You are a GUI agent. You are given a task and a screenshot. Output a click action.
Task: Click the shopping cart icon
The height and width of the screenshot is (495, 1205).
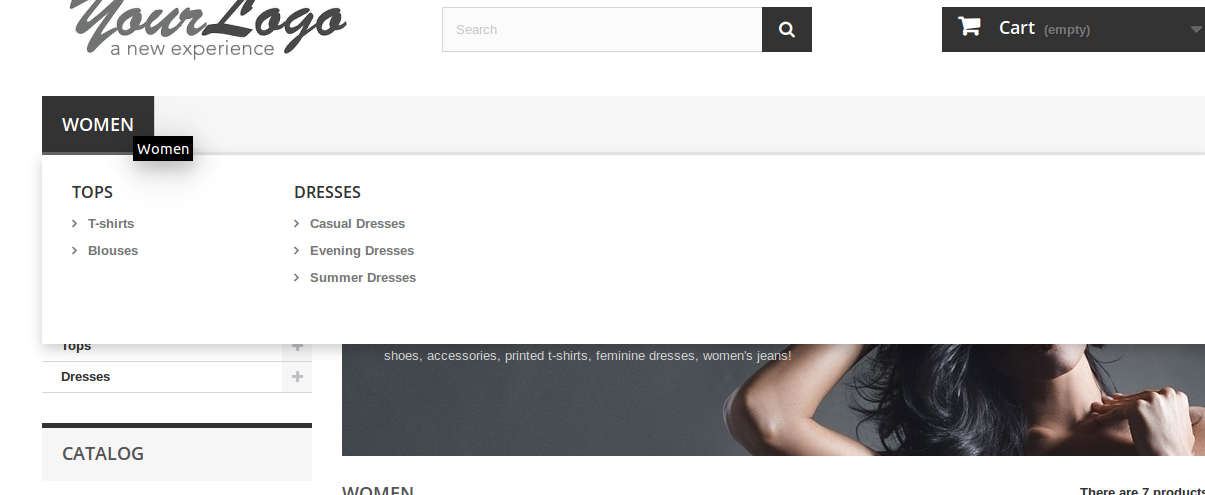click(969, 26)
